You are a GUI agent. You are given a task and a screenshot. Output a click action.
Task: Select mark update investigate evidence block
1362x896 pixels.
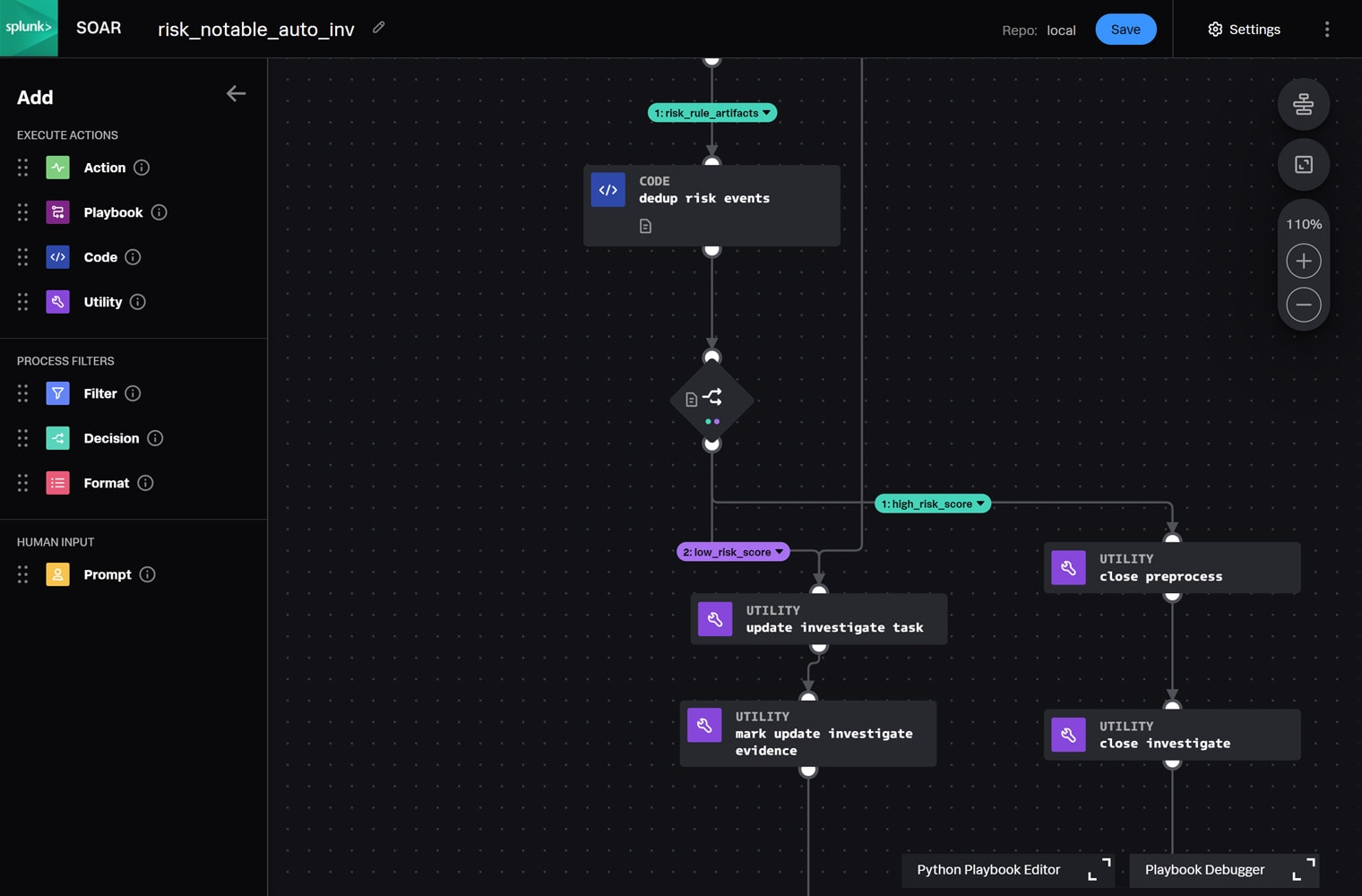click(x=808, y=733)
